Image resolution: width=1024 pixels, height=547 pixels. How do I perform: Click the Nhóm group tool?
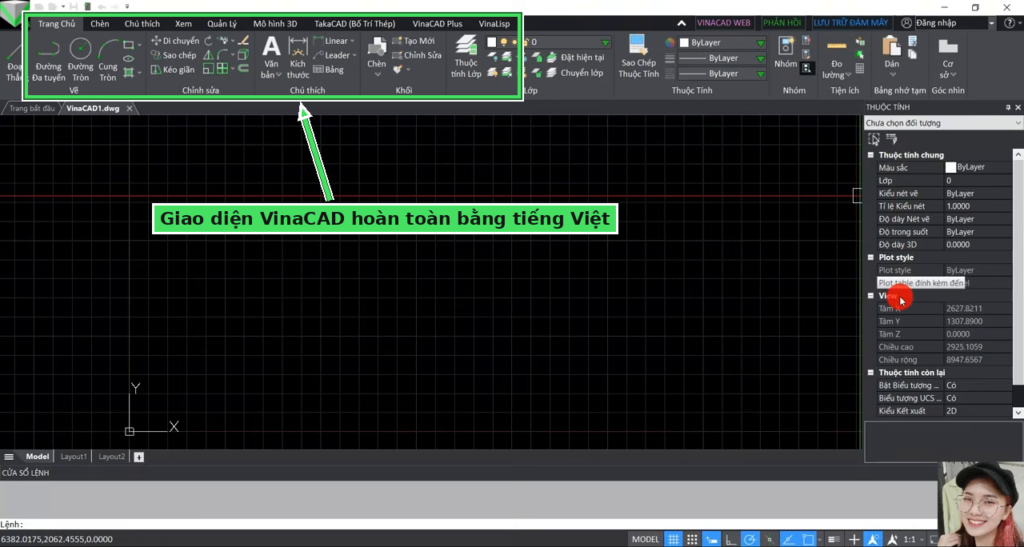pos(786,54)
